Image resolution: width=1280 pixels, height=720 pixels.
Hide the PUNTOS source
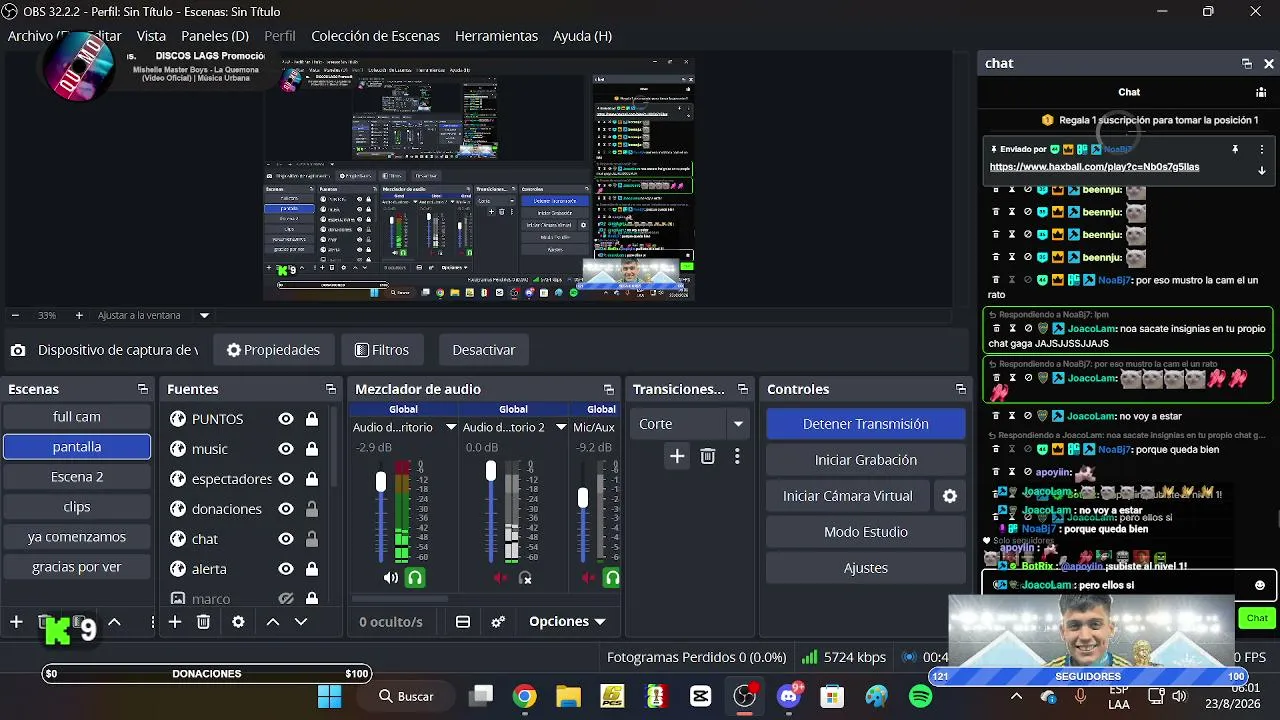[x=286, y=419]
